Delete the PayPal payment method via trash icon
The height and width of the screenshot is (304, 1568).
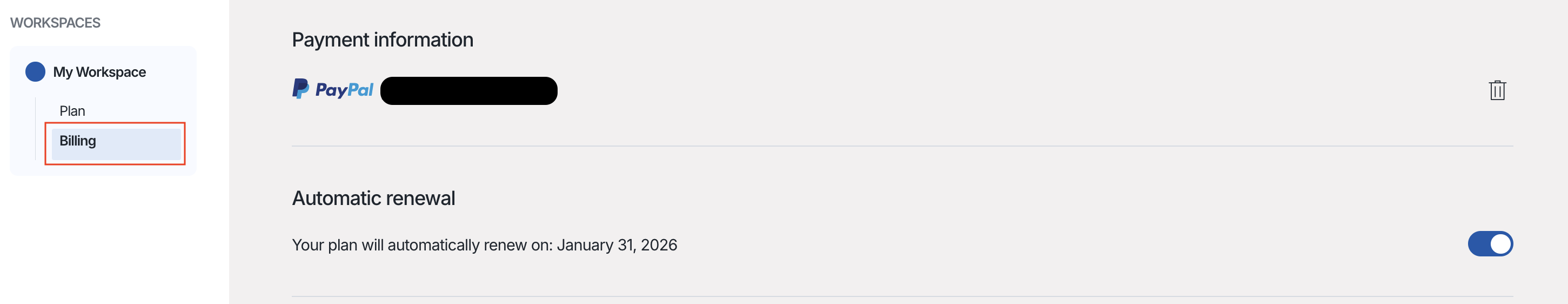1497,90
